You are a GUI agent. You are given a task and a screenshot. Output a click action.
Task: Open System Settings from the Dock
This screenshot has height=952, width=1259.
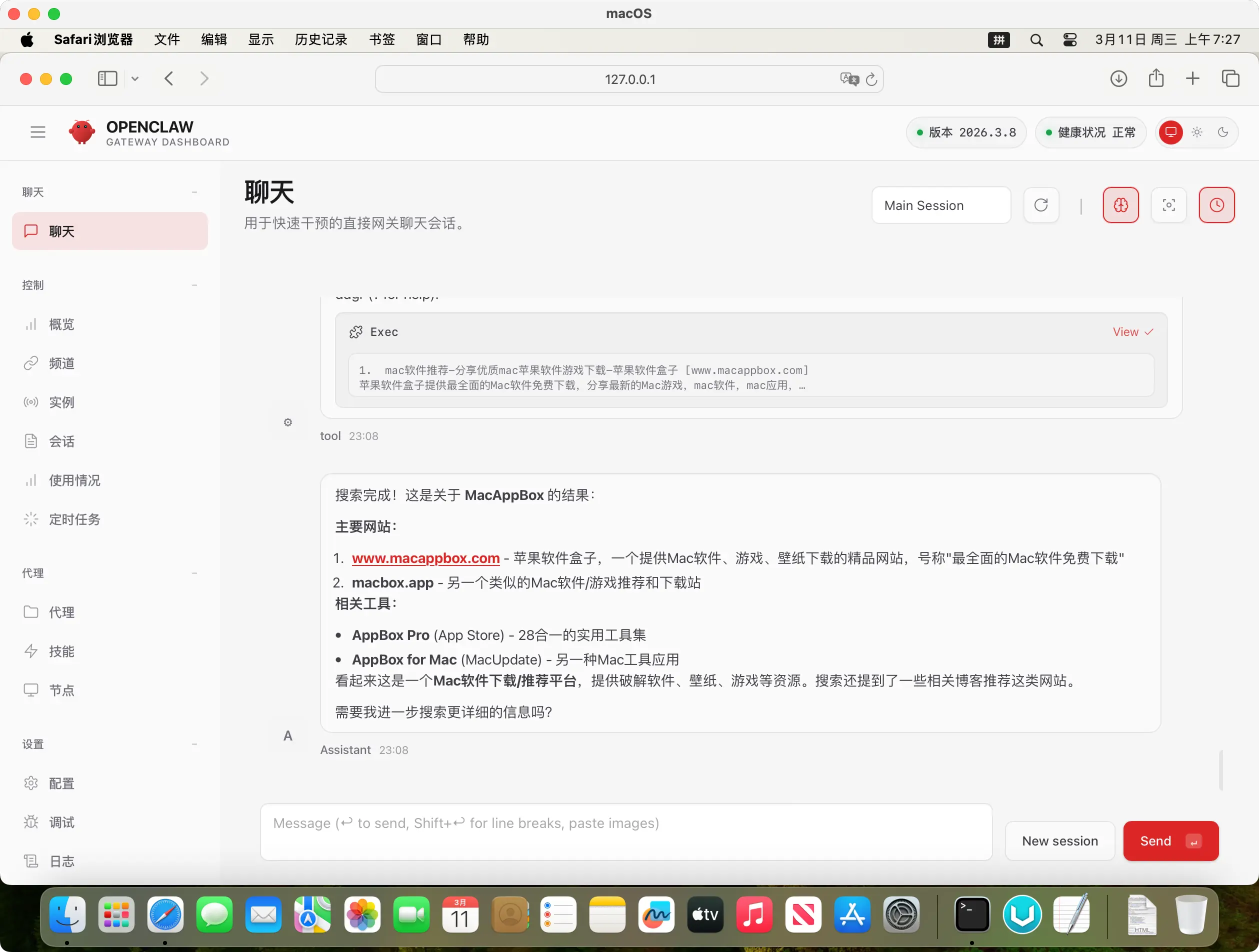(901, 915)
